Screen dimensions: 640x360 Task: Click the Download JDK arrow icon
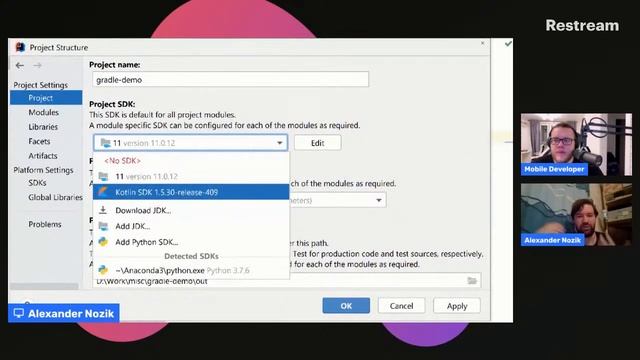103,210
